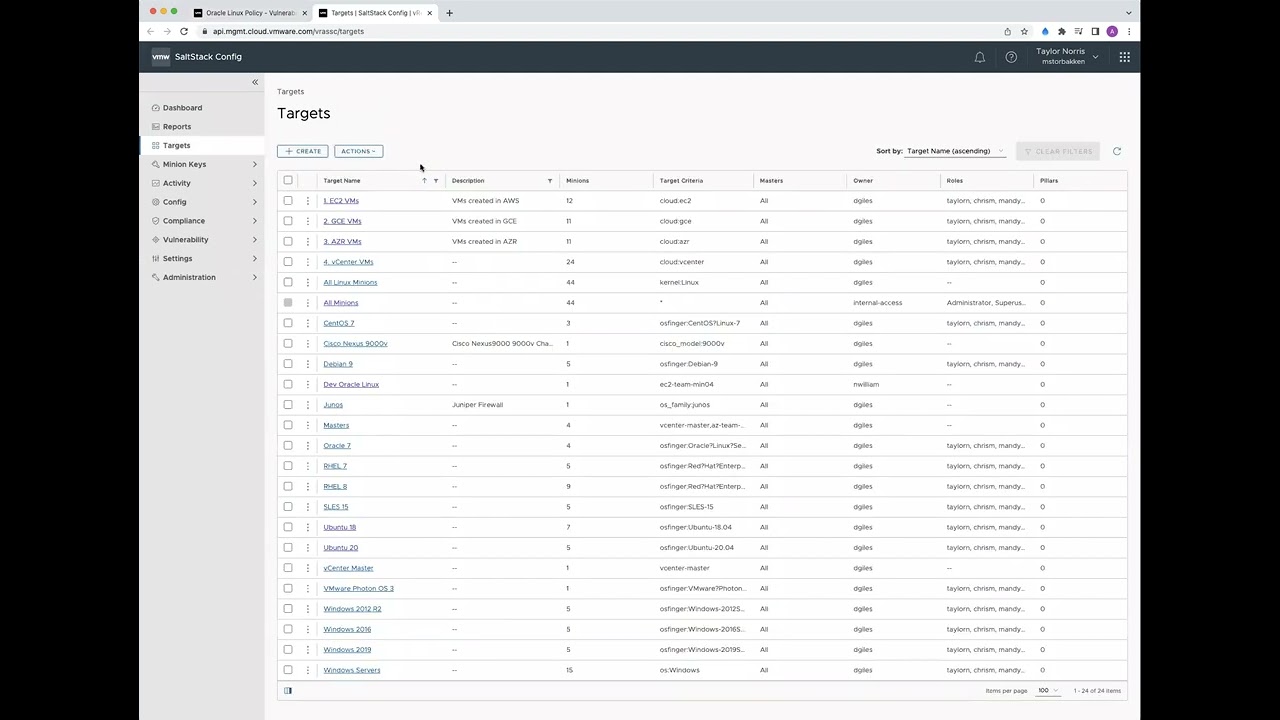Select Targets in the sidebar
Image resolution: width=1280 pixels, height=720 pixels.
(x=176, y=146)
